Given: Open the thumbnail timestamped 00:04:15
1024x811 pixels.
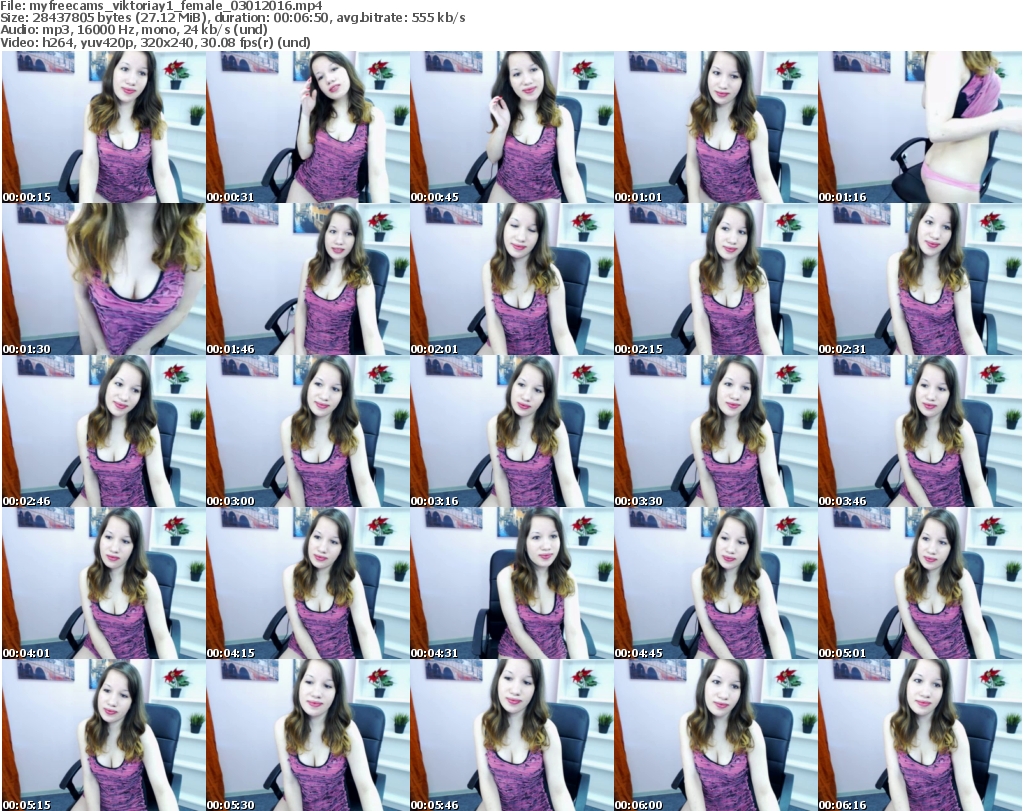Looking at the screenshot, I should pyautogui.click(x=308, y=584).
